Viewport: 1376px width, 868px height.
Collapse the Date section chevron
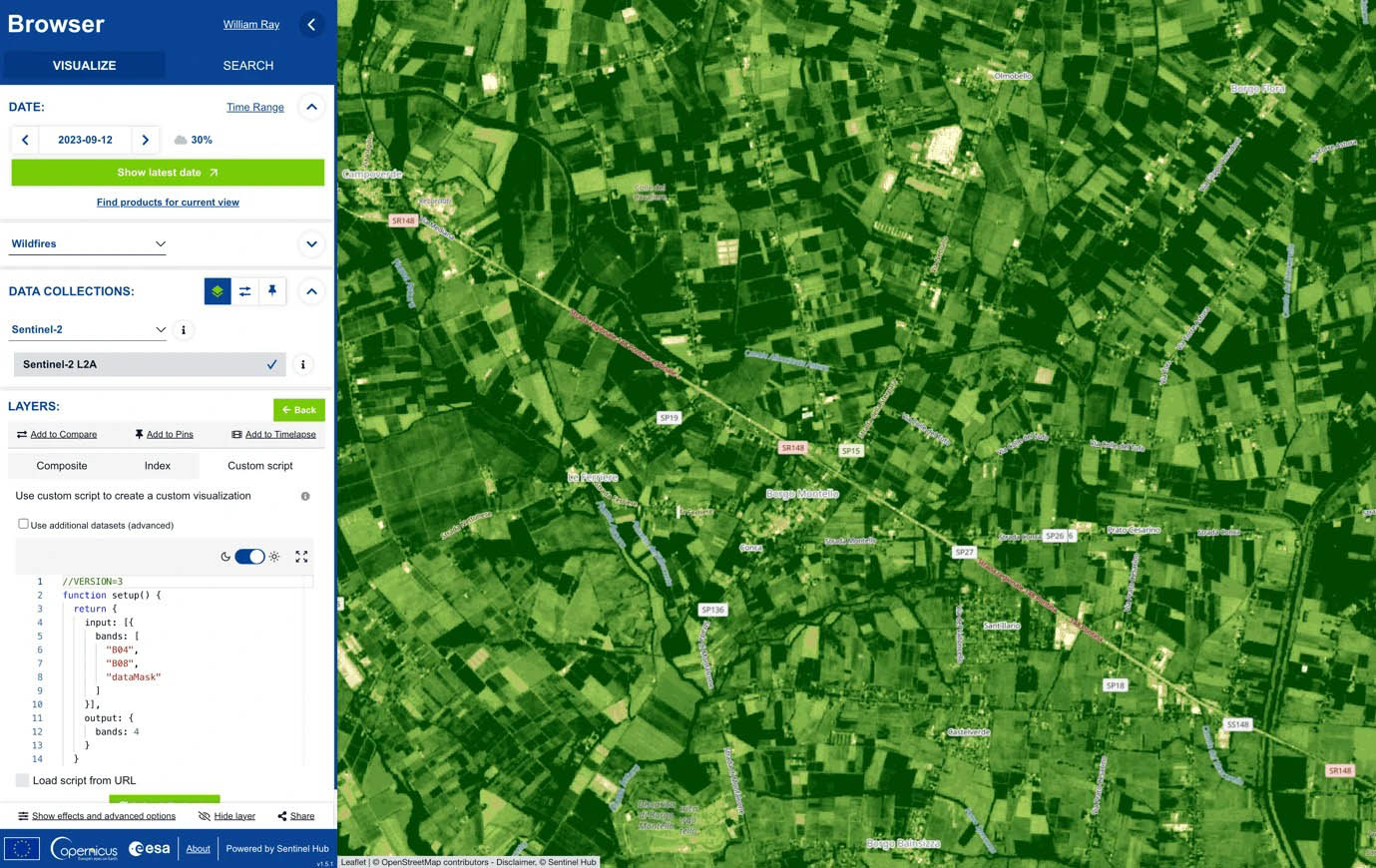point(311,107)
